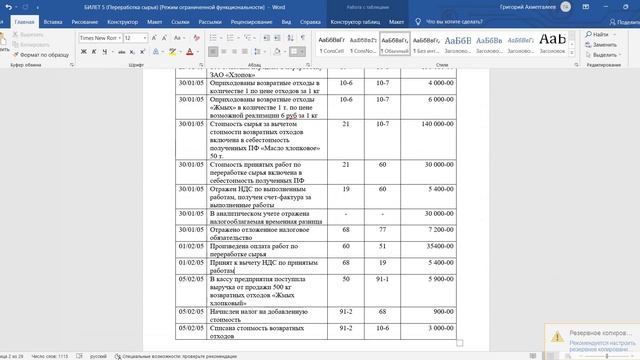Open the Вставка ribbon tab
Image resolution: width=640 pixels, height=360 pixels.
coord(53,22)
